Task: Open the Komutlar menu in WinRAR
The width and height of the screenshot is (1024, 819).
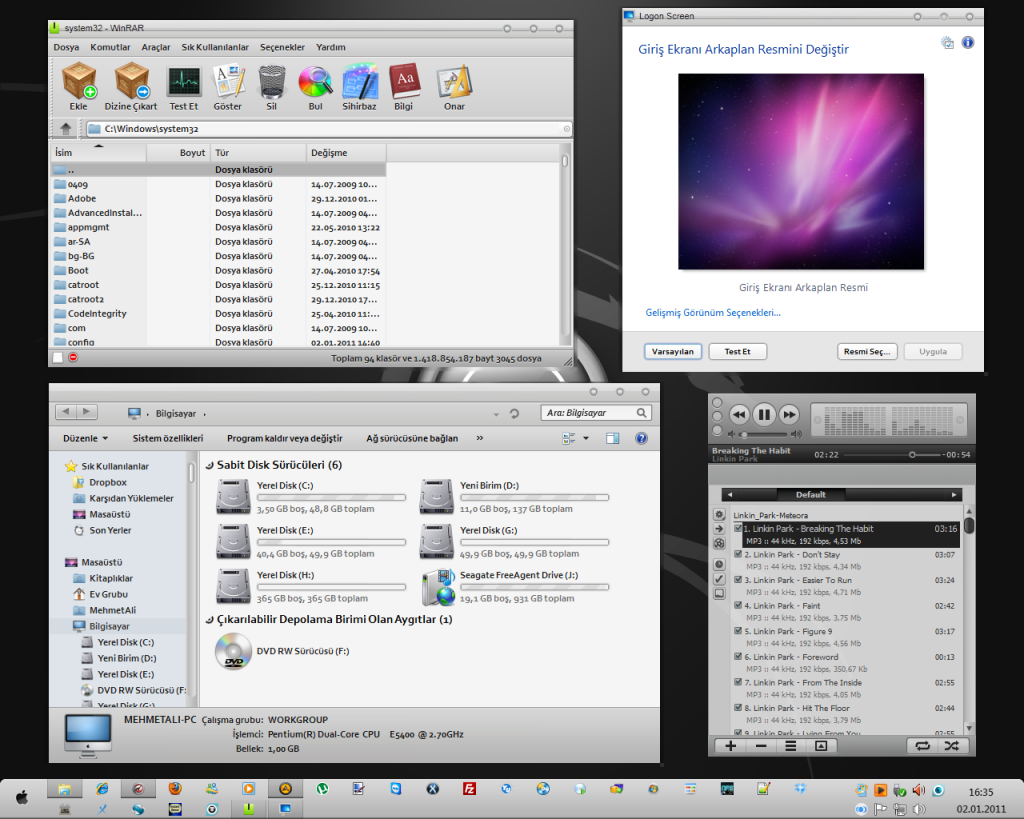Action: (110, 47)
